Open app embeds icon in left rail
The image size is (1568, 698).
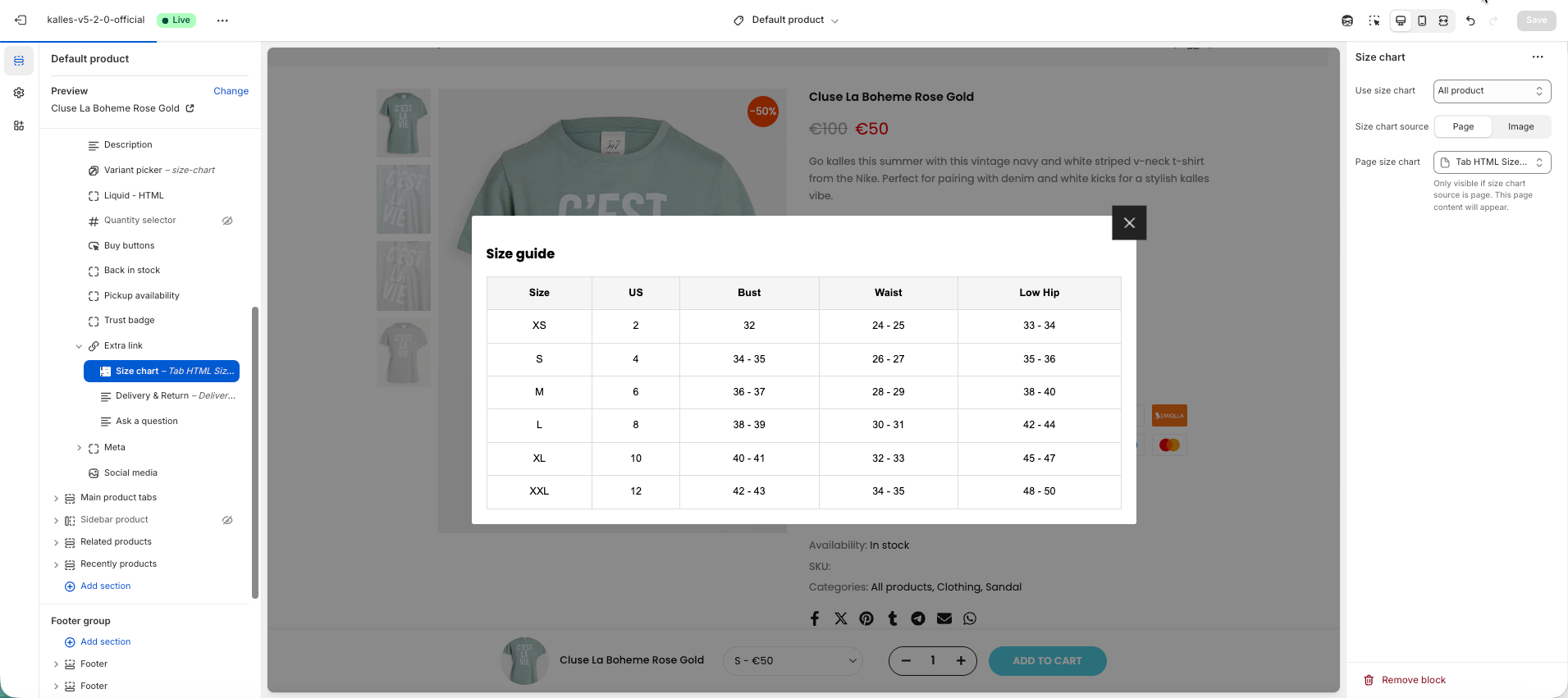[19, 125]
